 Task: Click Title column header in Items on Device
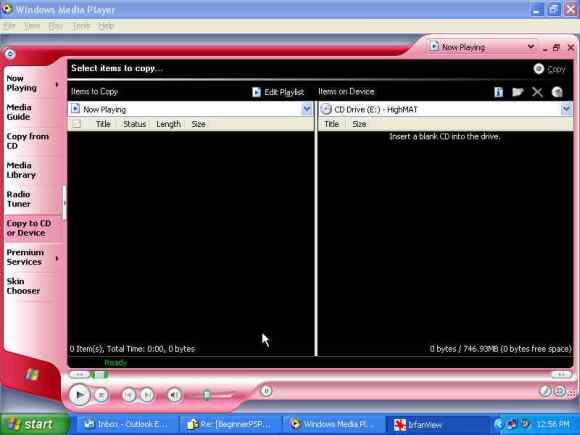[x=331, y=124]
